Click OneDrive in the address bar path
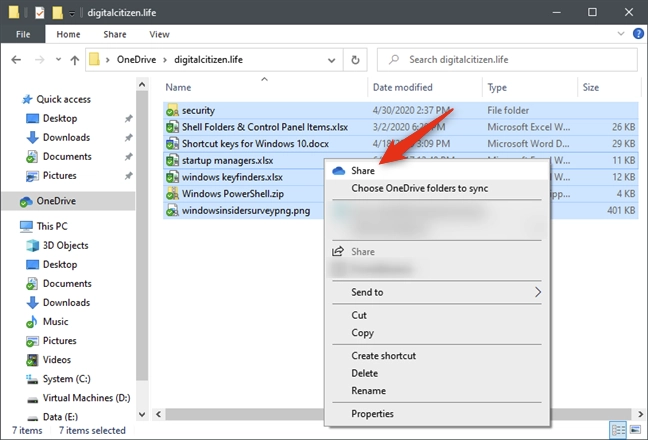Viewport: 648px width, 440px height. (136, 60)
